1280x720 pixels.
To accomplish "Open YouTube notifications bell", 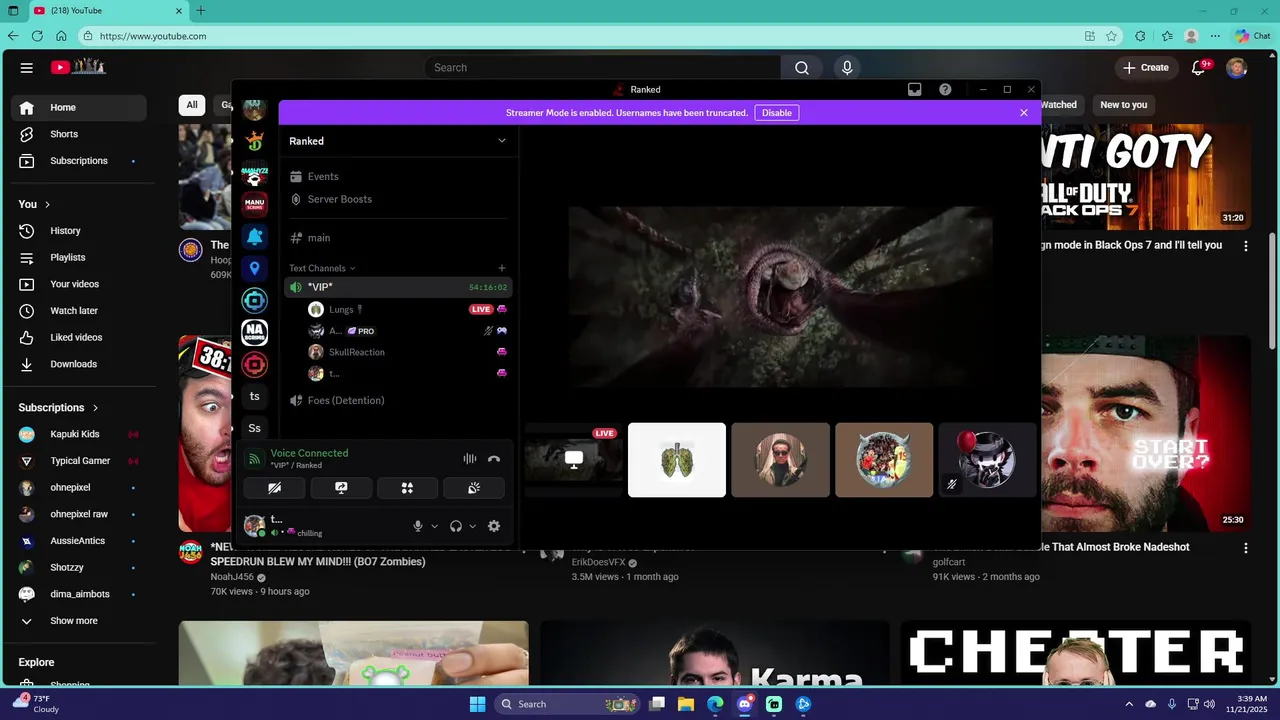I will (x=1199, y=68).
